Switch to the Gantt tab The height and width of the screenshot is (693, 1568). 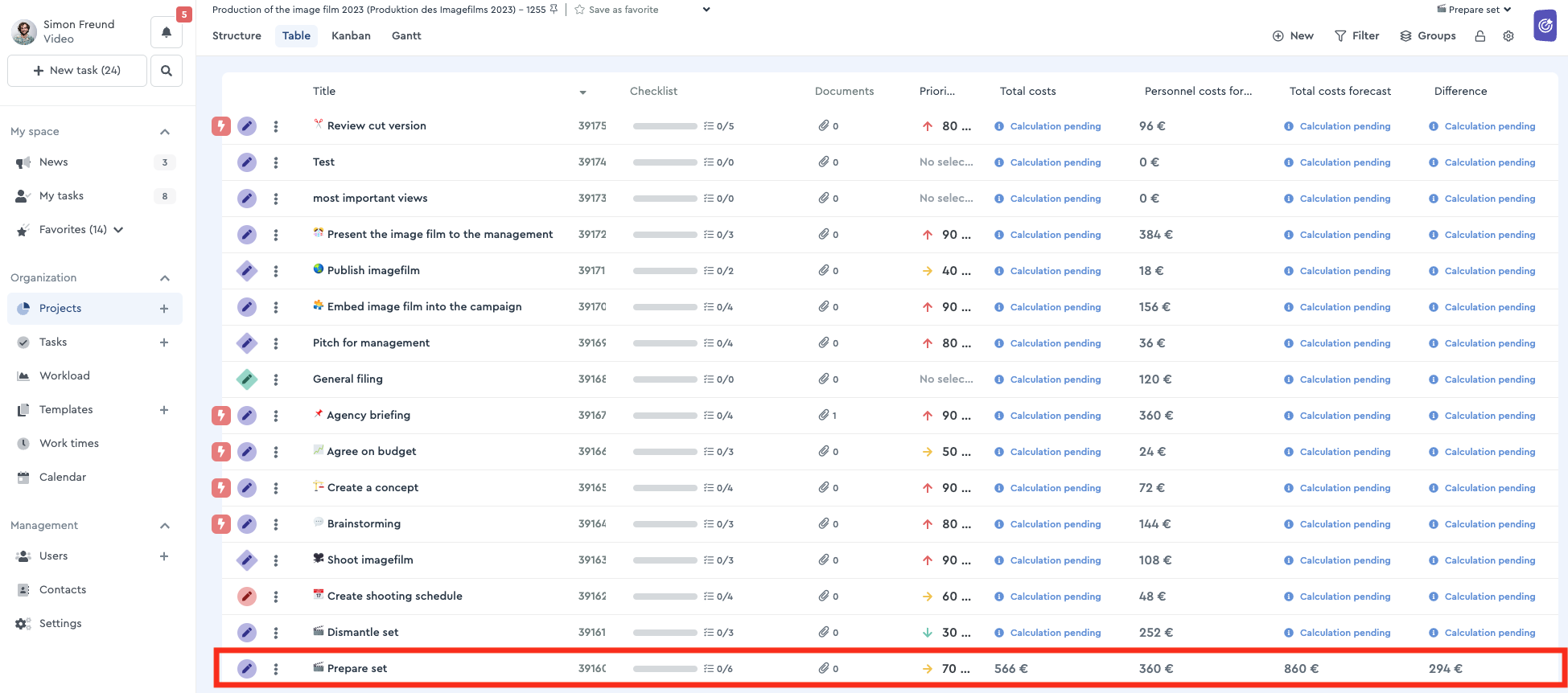click(x=406, y=36)
